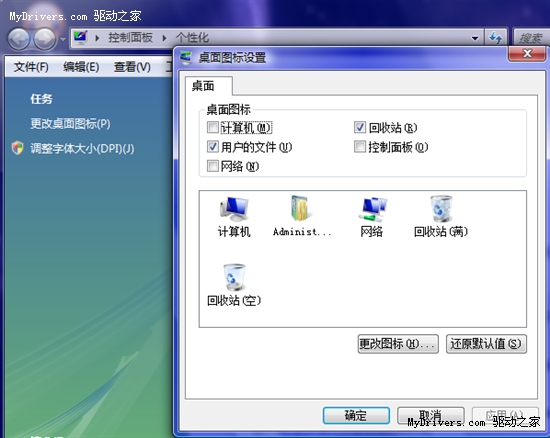Viewport: 550px width, 438px height.
Task: Open the 文件(F) menu
Action: [31, 67]
